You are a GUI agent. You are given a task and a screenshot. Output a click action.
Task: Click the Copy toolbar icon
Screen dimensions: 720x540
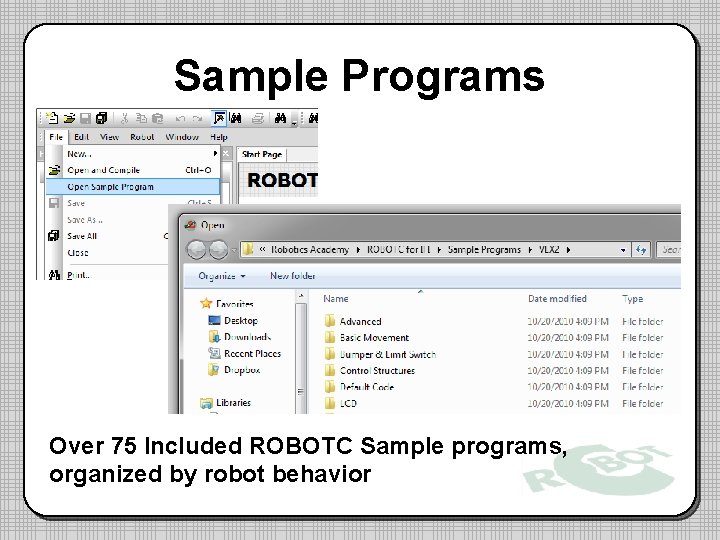point(141,118)
